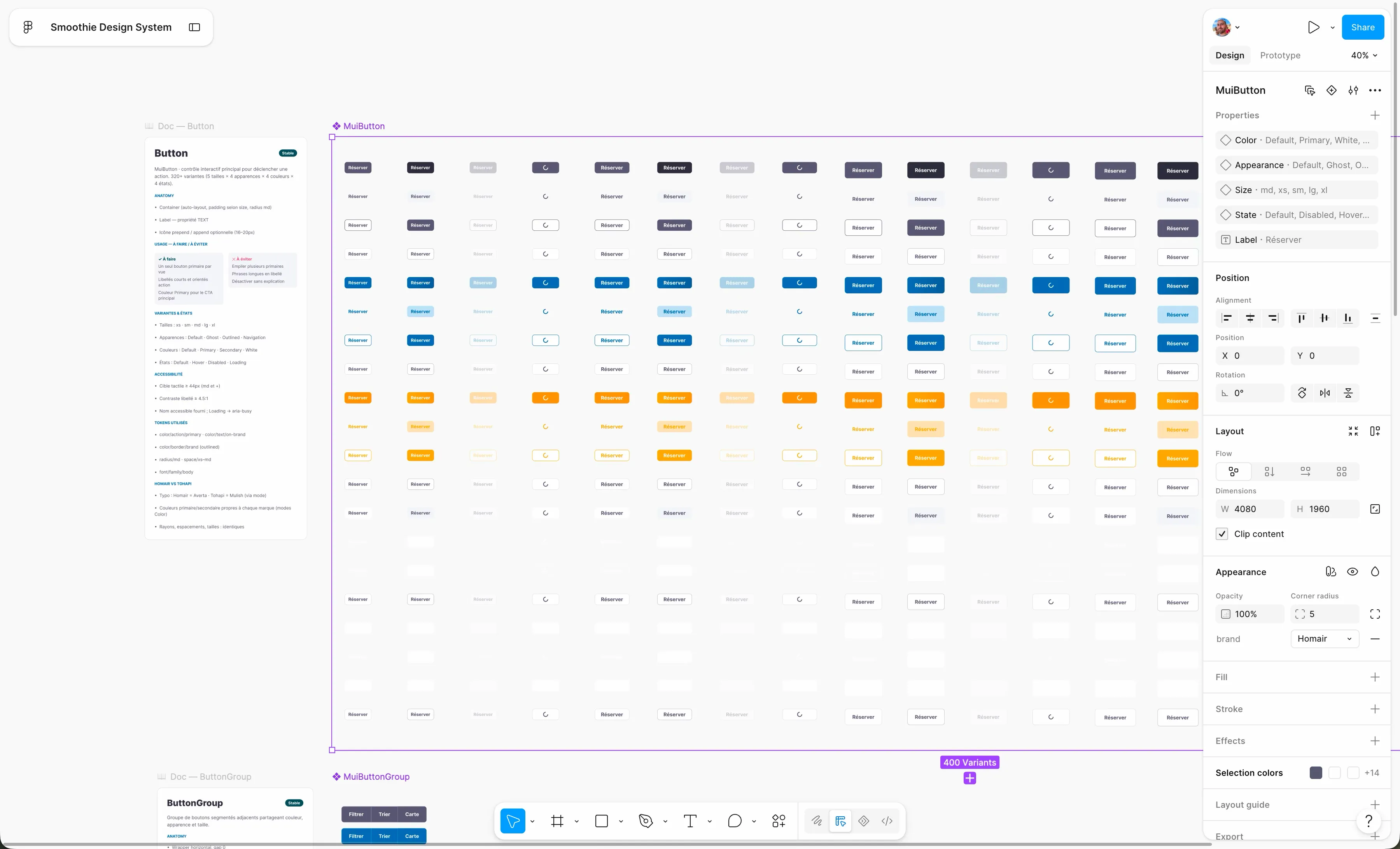Click the purple add variant plus button
This screenshot has width=1400, height=849.
tap(969, 778)
